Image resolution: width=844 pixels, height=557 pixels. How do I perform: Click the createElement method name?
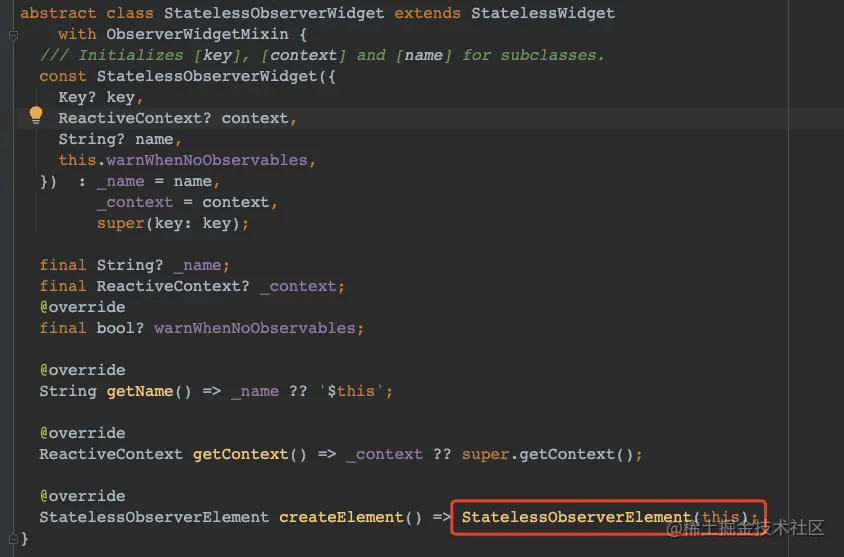pyautogui.click(x=341, y=517)
